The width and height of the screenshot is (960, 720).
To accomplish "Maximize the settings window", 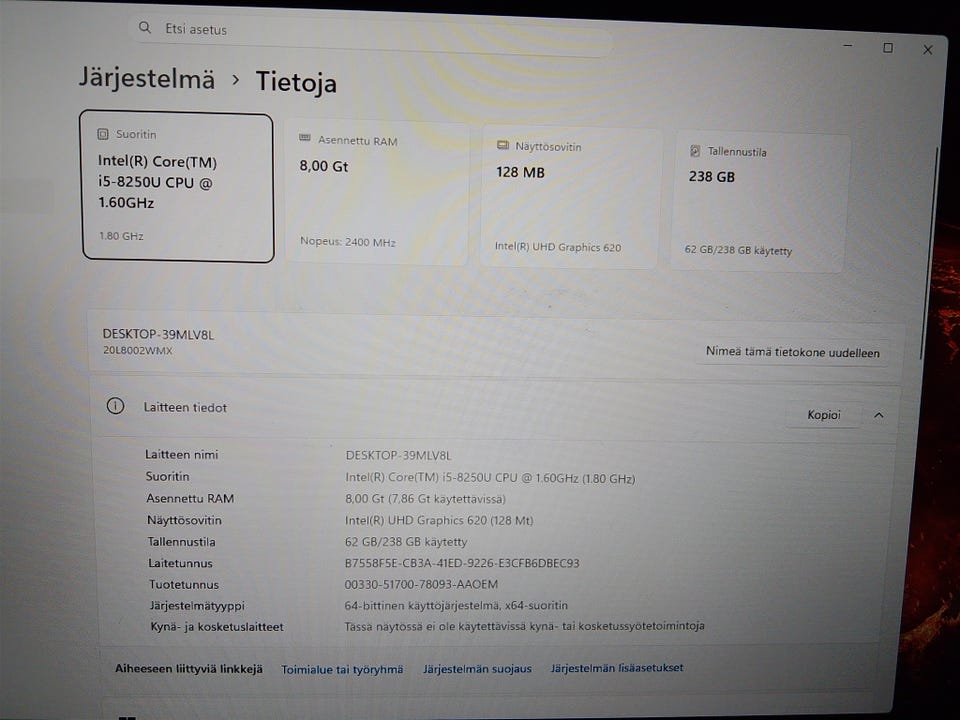I will coord(888,48).
